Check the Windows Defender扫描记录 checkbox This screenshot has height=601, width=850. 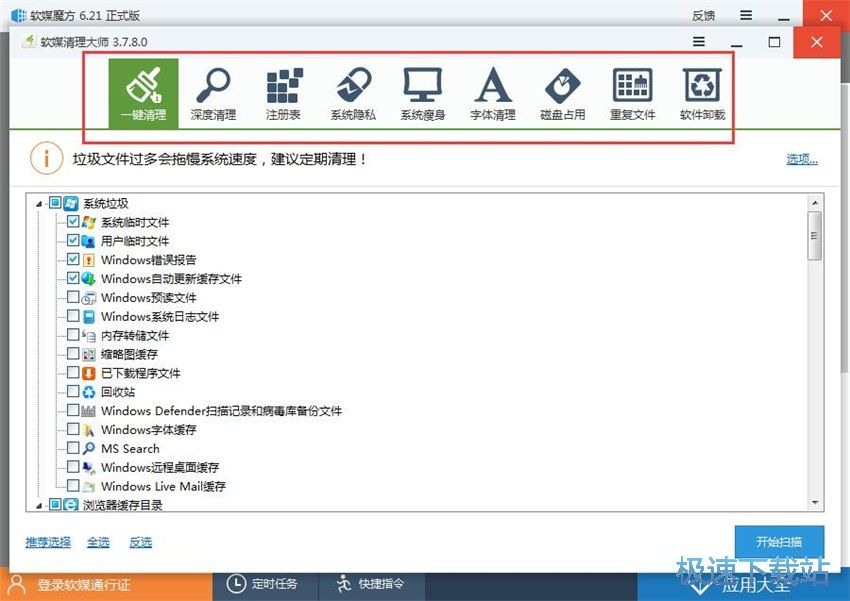coord(73,410)
